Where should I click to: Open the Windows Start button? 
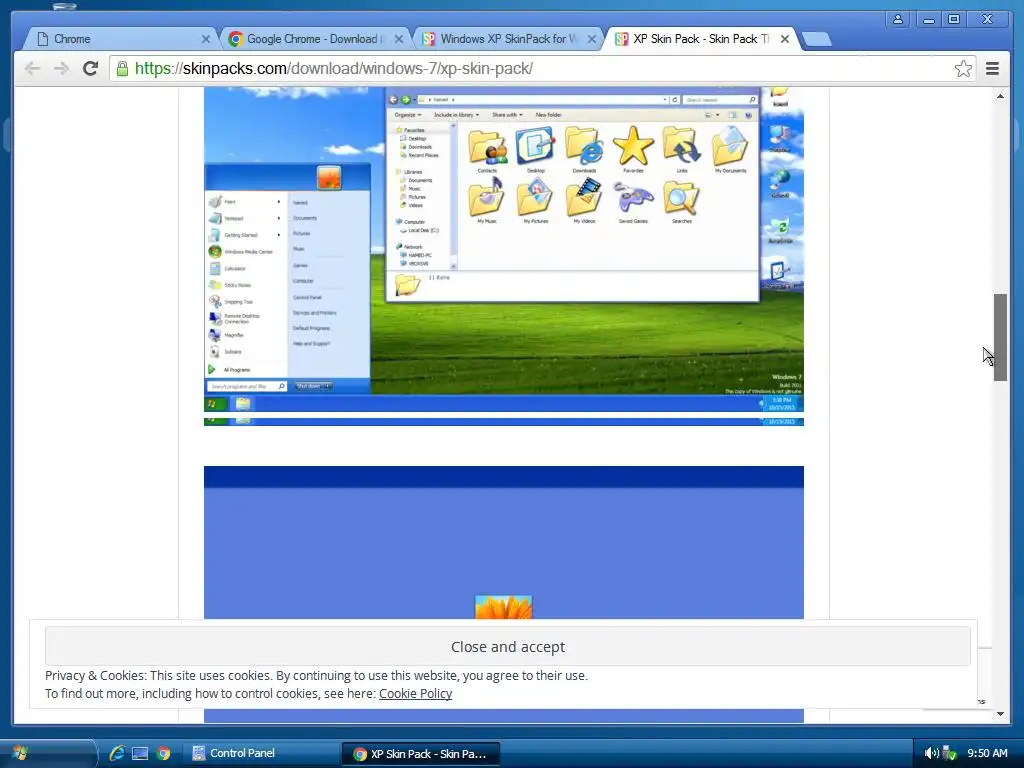pyautogui.click(x=21, y=753)
